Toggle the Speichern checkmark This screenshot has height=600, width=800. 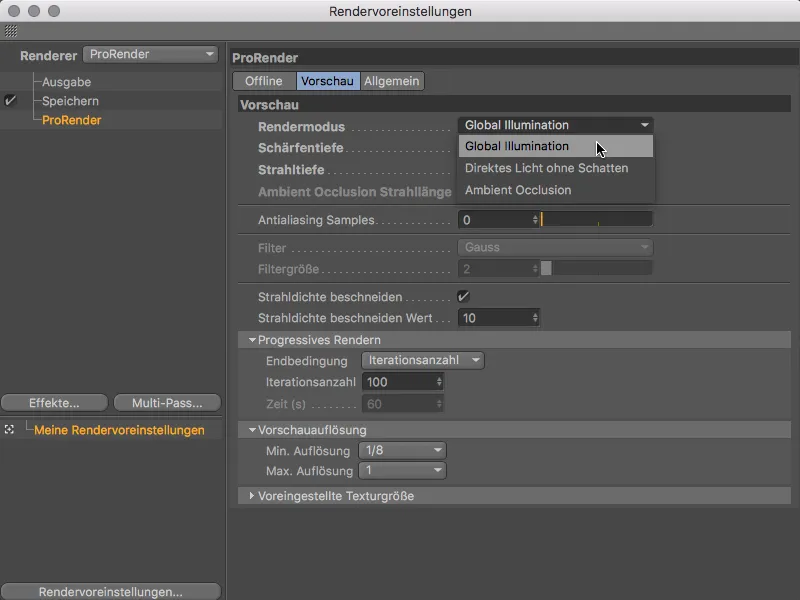10,101
